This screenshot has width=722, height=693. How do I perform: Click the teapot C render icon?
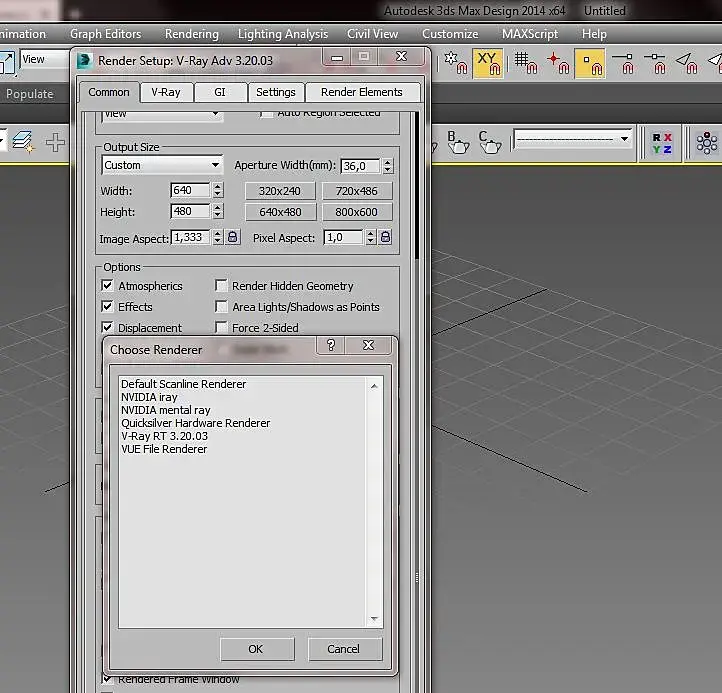point(489,142)
